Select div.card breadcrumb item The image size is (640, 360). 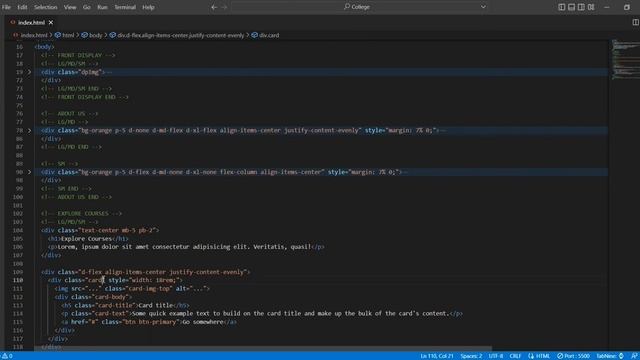pyautogui.click(x=269, y=35)
